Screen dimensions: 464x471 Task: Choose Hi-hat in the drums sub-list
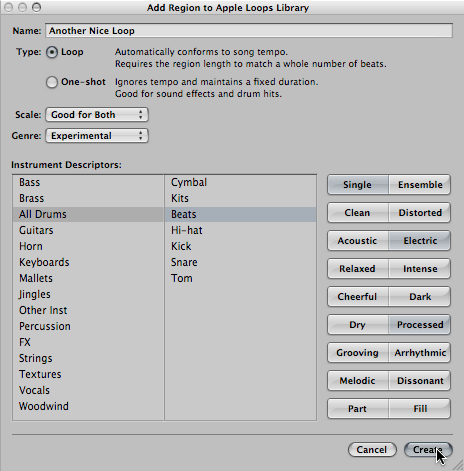point(240,230)
